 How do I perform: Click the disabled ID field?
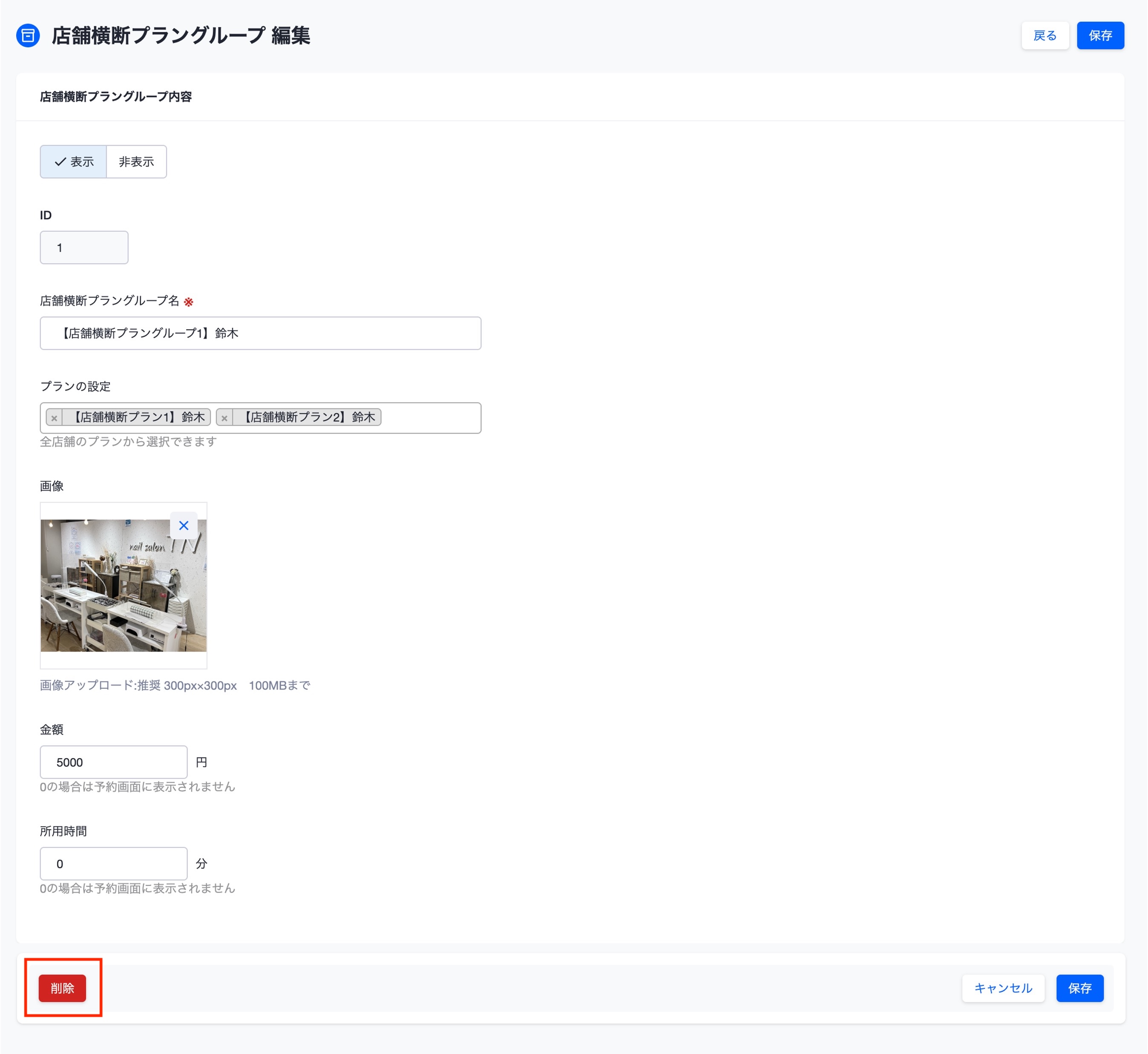(84, 247)
